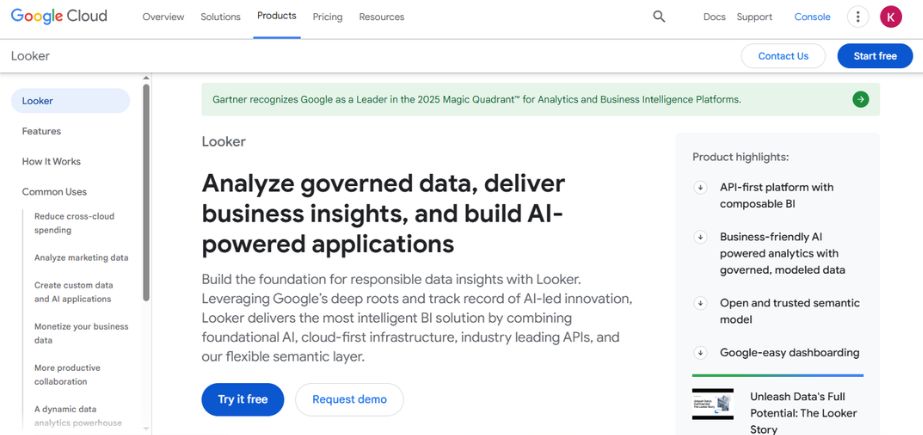Jump to Open and trusted semantic model
This screenshot has height=435, width=923.
point(789,311)
